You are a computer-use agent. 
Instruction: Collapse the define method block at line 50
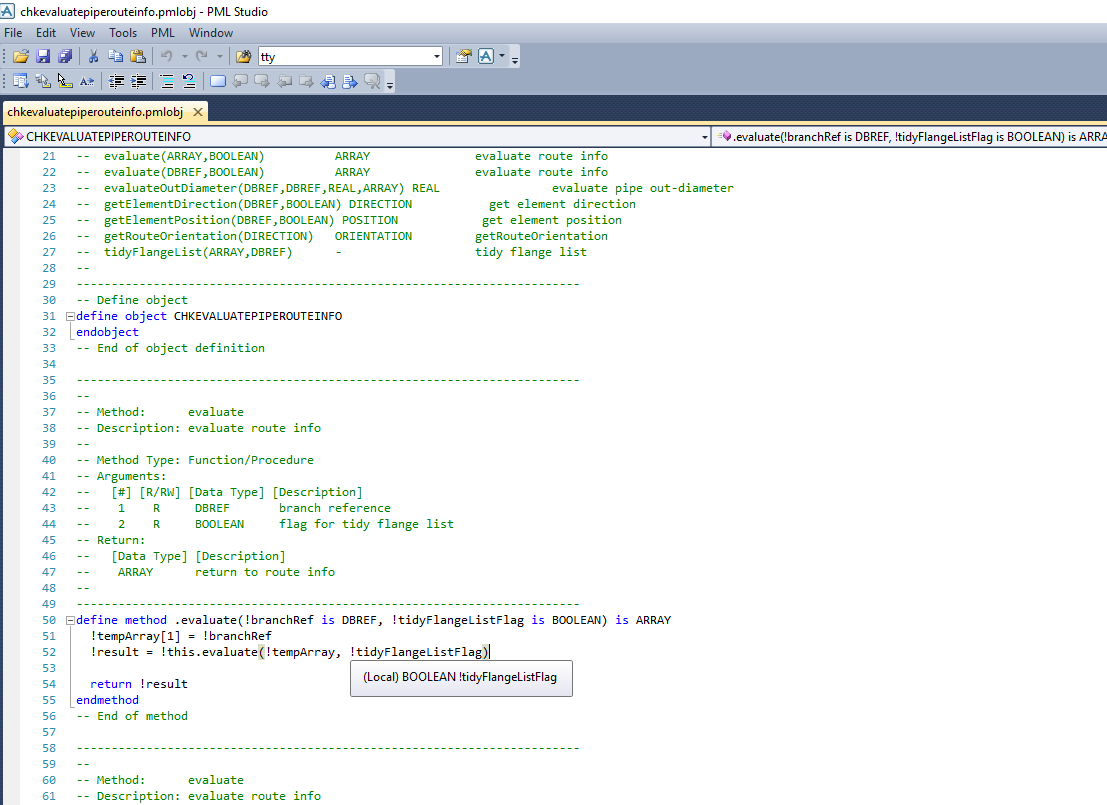click(x=71, y=621)
